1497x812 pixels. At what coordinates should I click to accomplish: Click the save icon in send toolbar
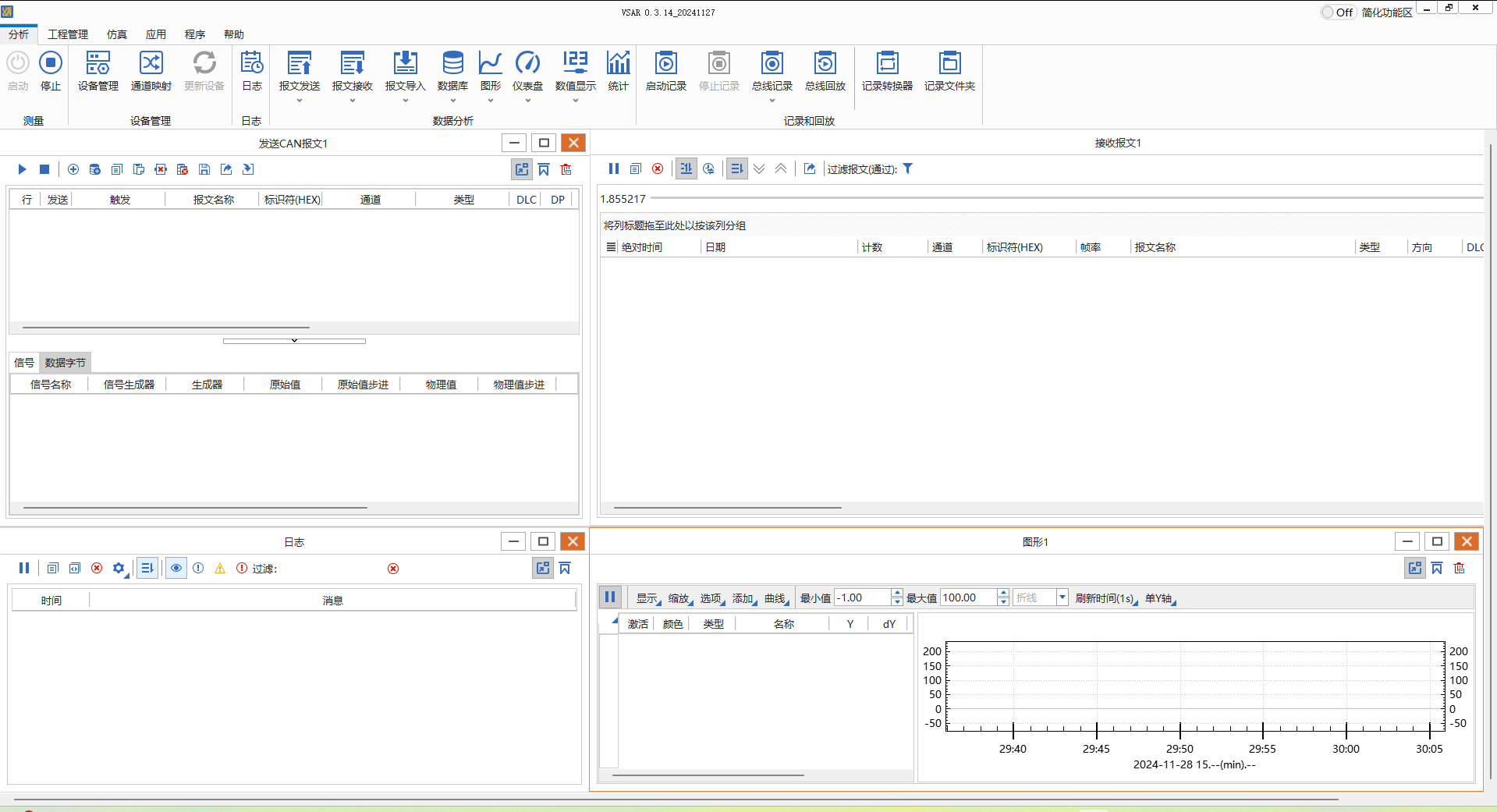(x=204, y=169)
